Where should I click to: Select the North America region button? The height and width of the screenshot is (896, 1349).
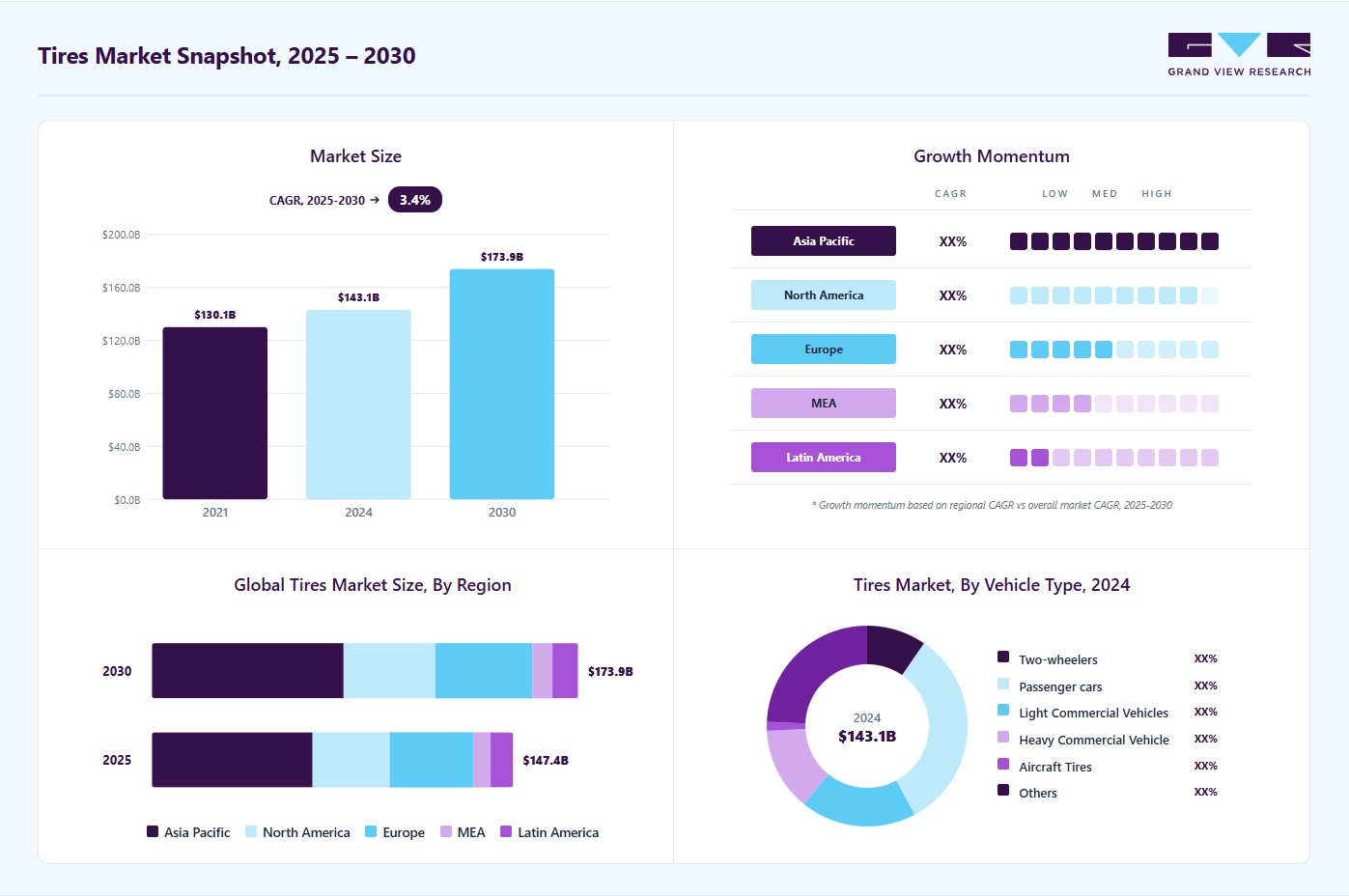click(x=824, y=295)
